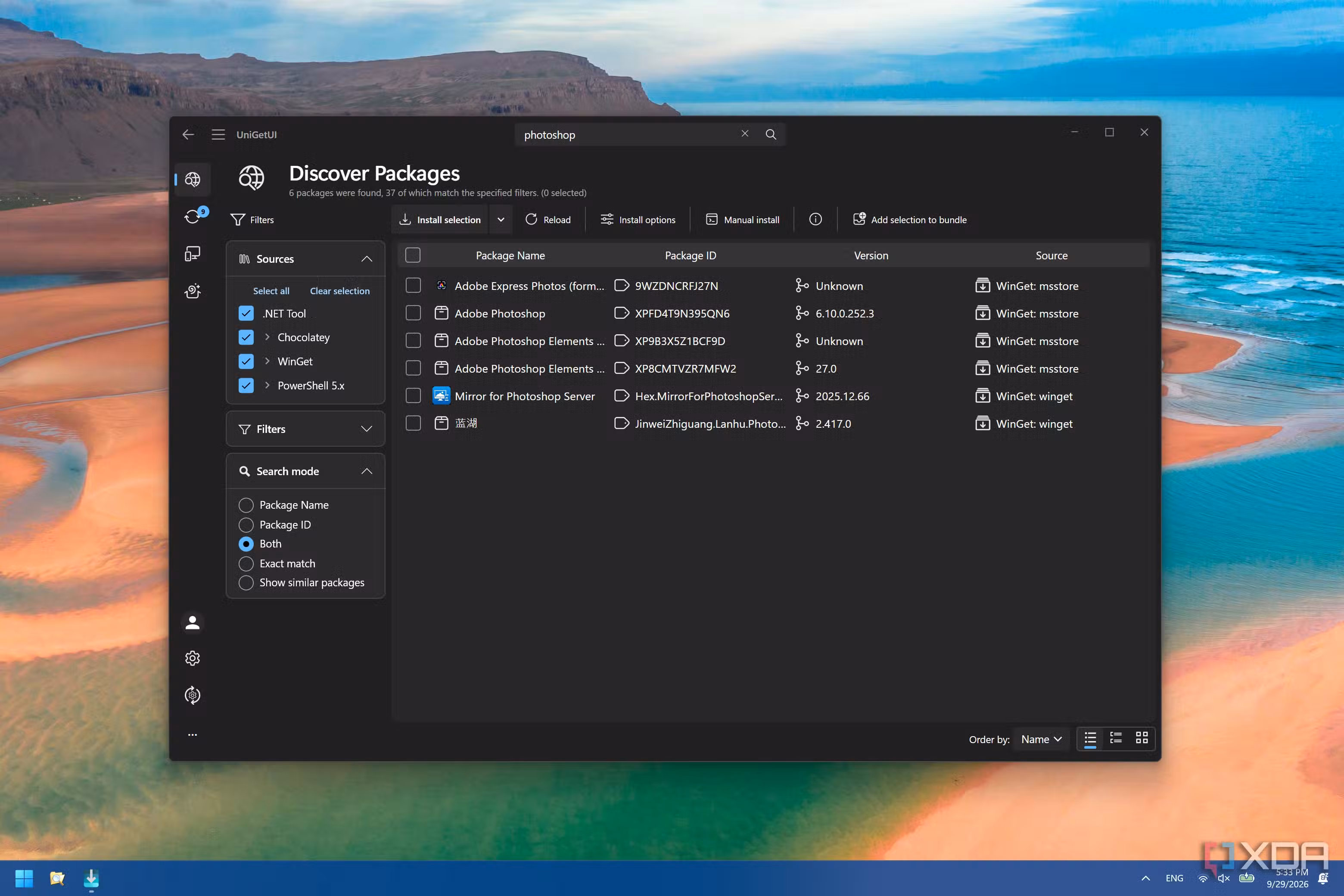This screenshot has width=1344, height=896.
Task: Tick the checkbox for Adobe Photoshop row
Action: tap(413, 313)
